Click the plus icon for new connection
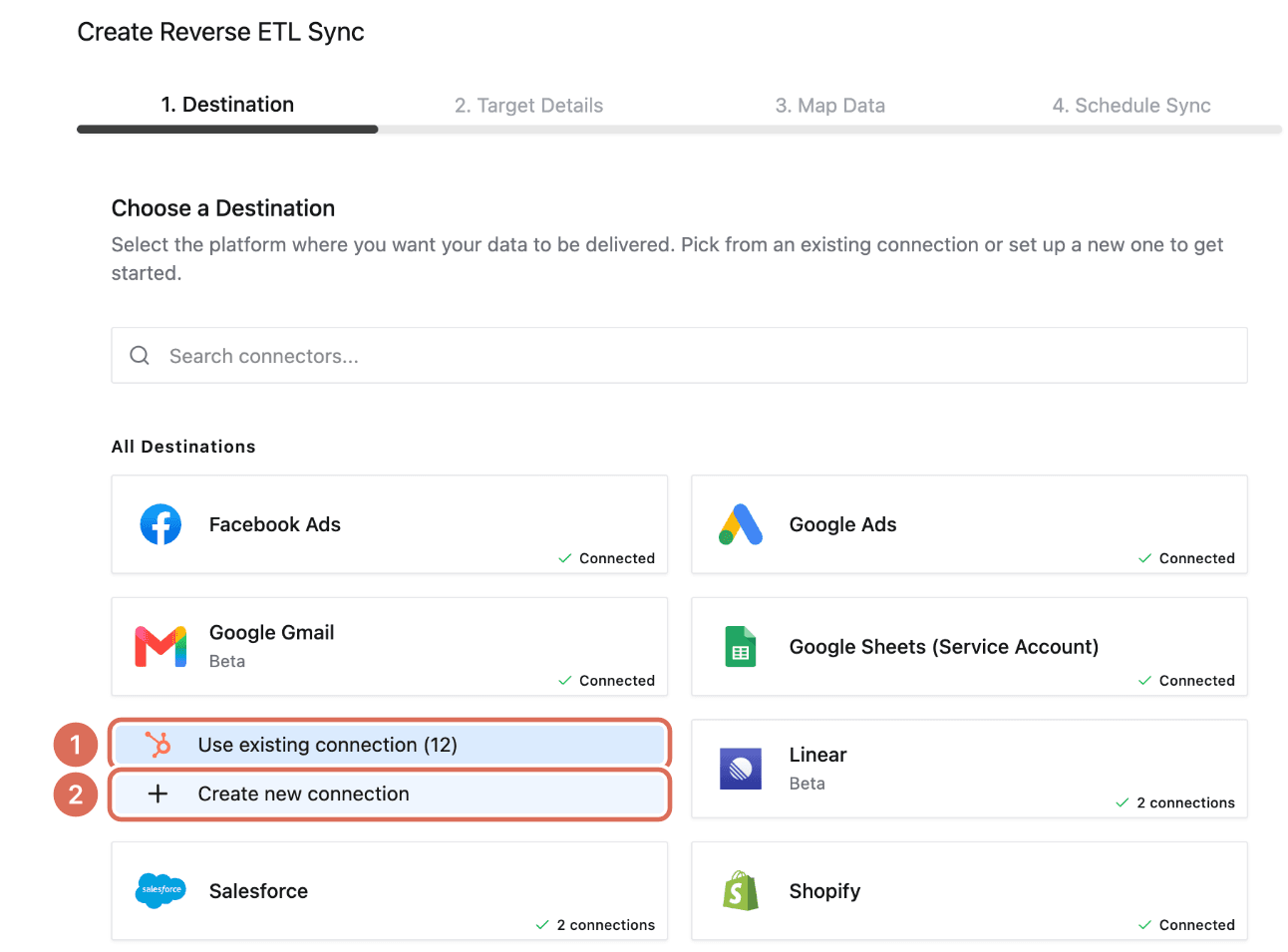Viewport: 1288px width, 952px height. tap(158, 793)
